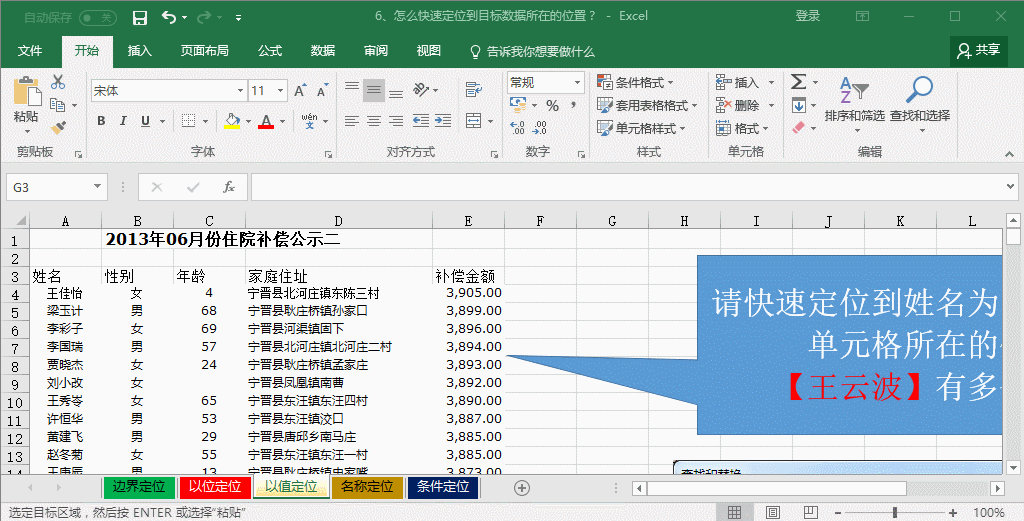Click 登录 sign in link
Viewport: 1024px width, 521px height.
[808, 16]
